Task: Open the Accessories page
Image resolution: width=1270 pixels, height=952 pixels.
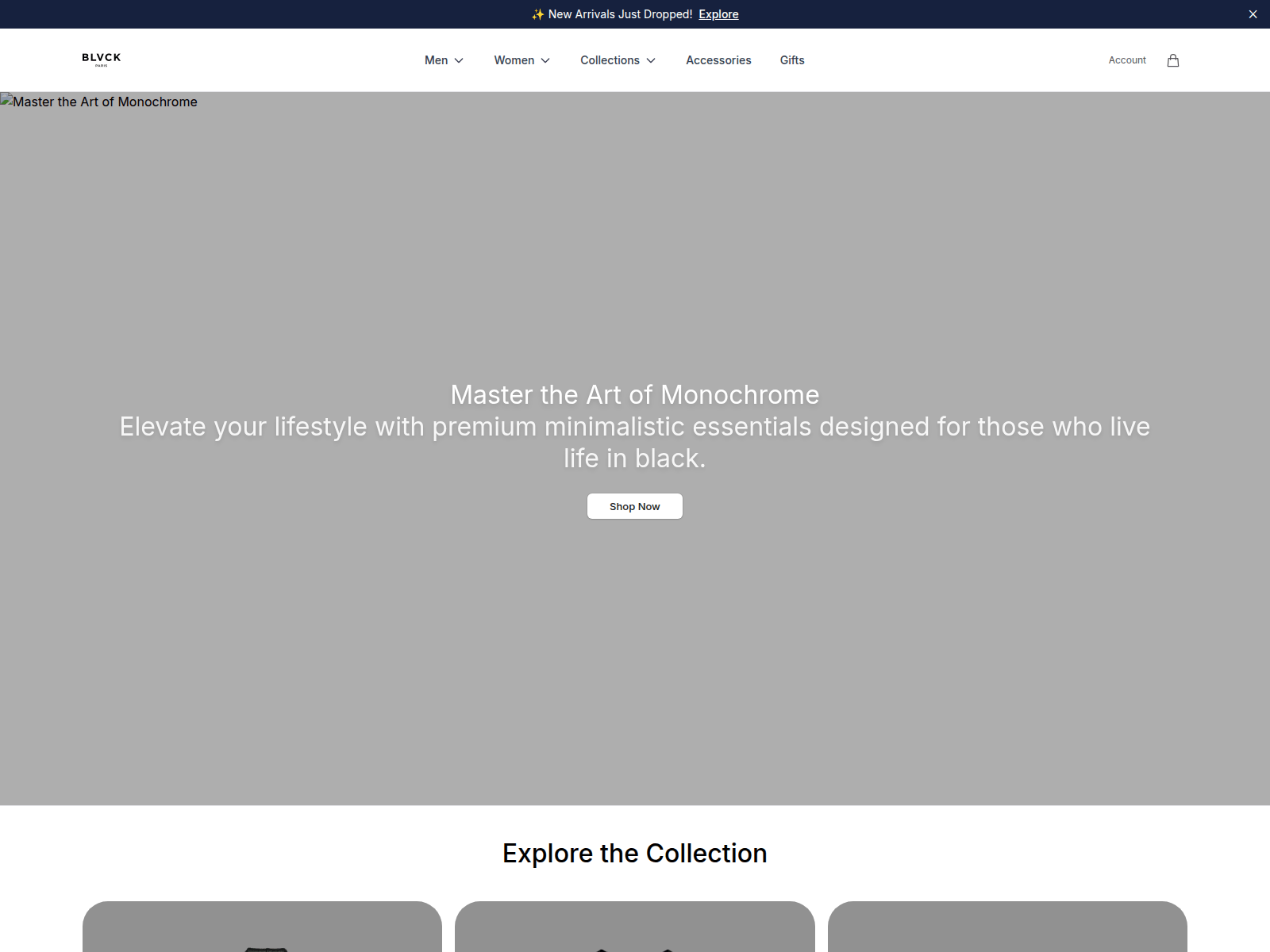Action: [x=718, y=60]
